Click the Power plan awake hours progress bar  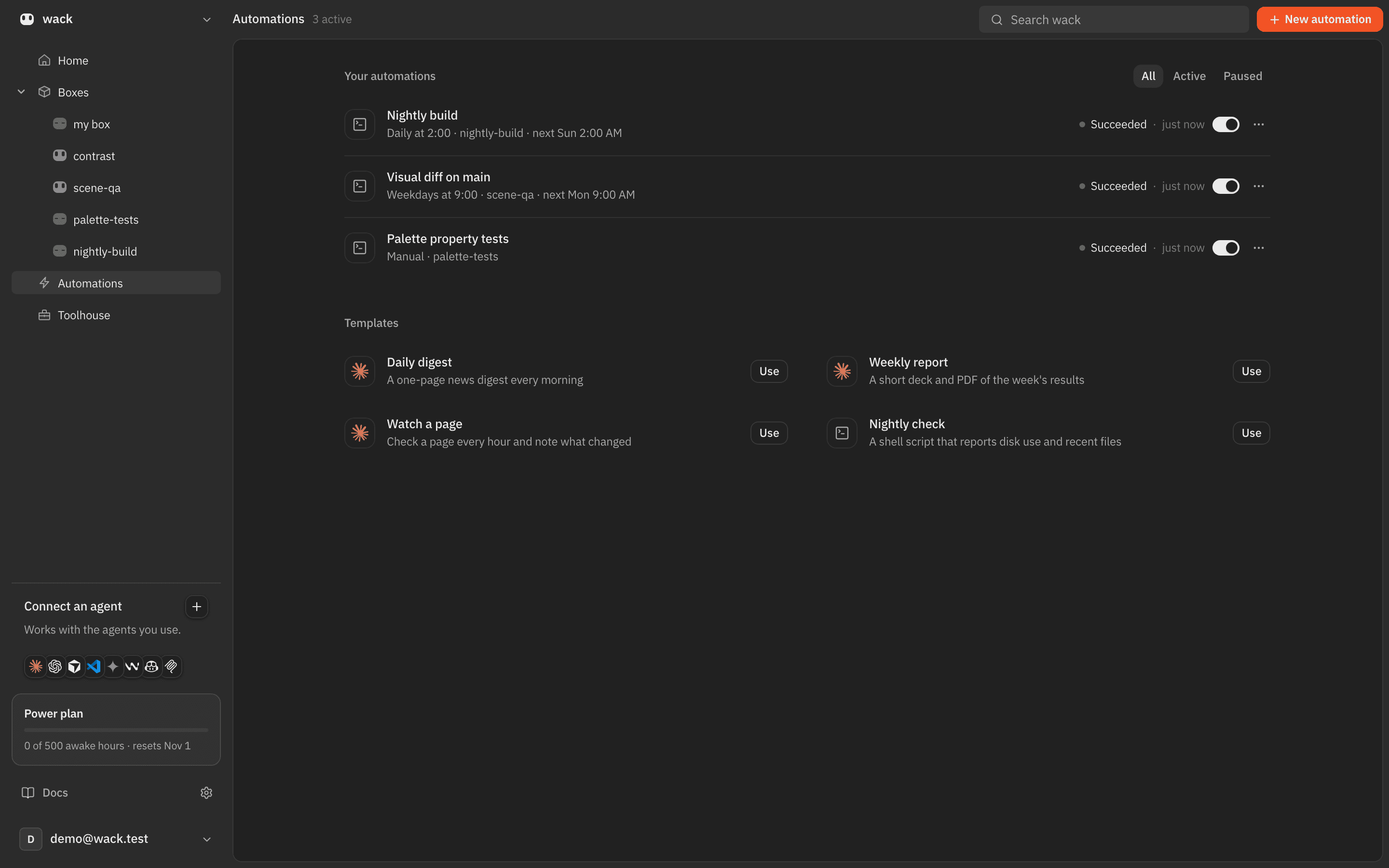[x=116, y=730]
